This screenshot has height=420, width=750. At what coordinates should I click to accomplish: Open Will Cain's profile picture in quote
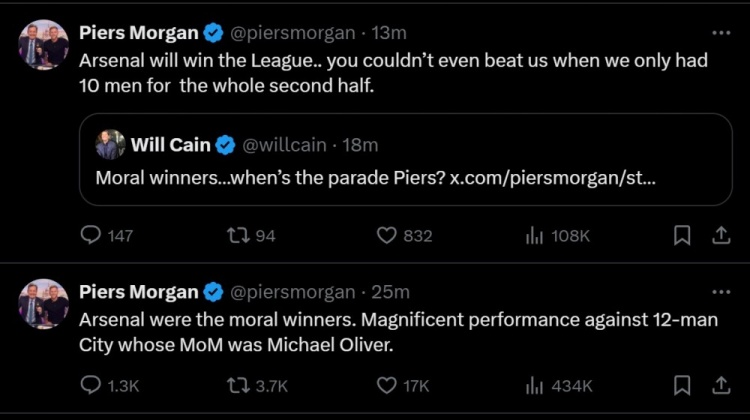(x=110, y=145)
